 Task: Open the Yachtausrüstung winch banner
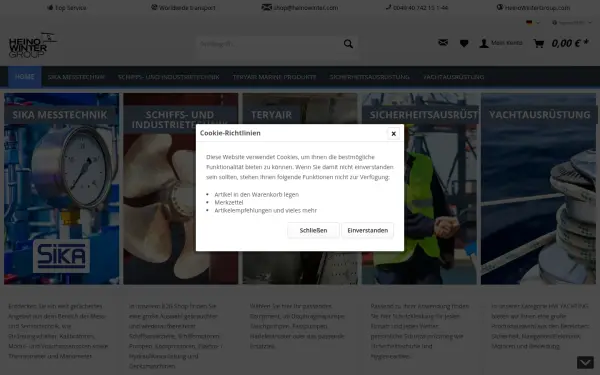pyautogui.click(x=538, y=189)
